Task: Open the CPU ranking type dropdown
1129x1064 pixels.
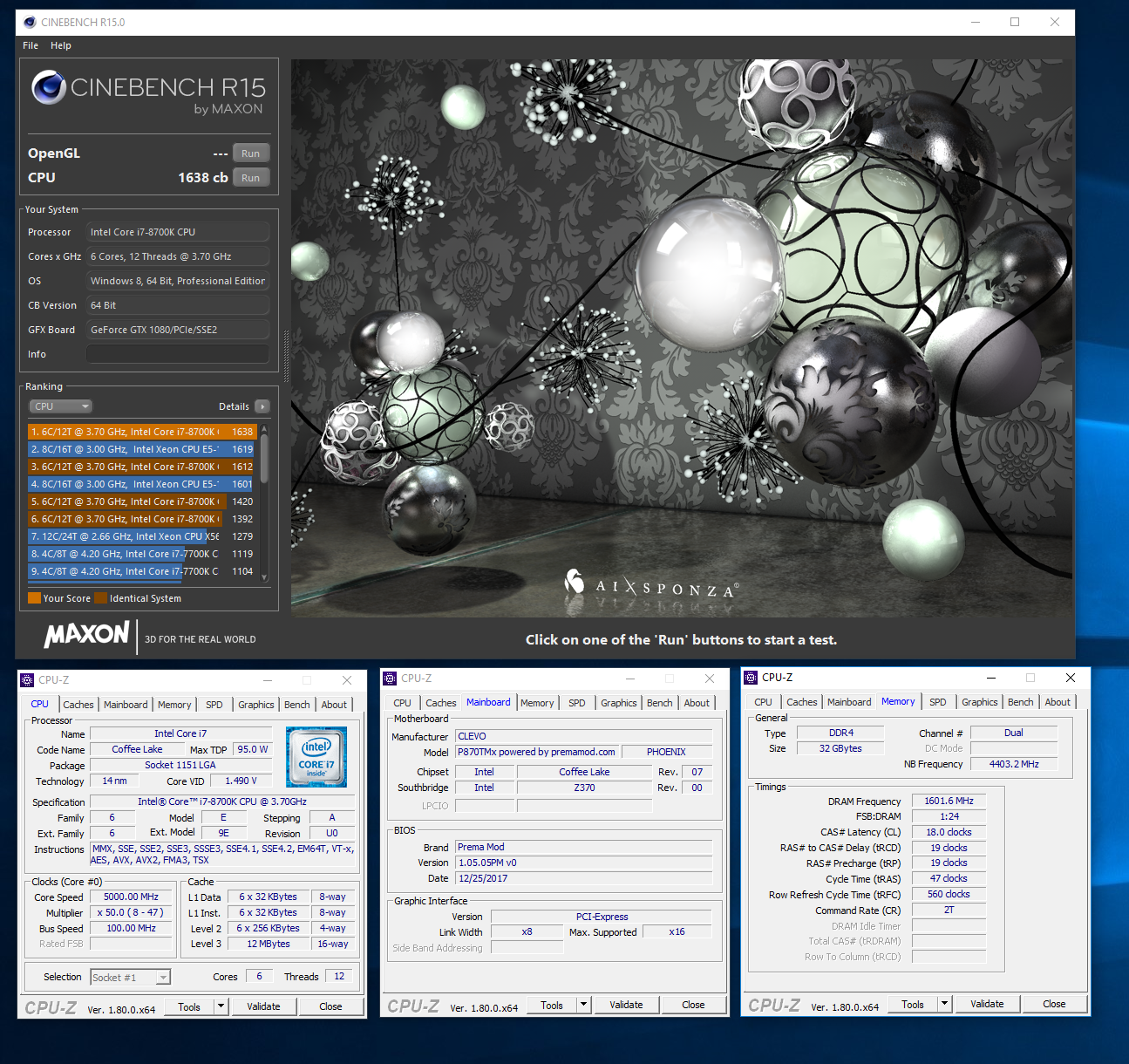Action: point(61,406)
